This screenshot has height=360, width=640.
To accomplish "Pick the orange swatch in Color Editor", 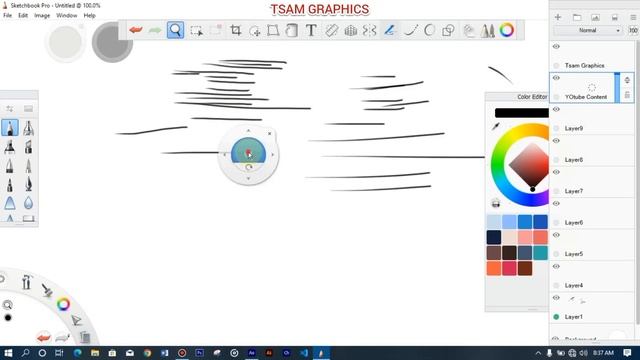I will [494, 269].
